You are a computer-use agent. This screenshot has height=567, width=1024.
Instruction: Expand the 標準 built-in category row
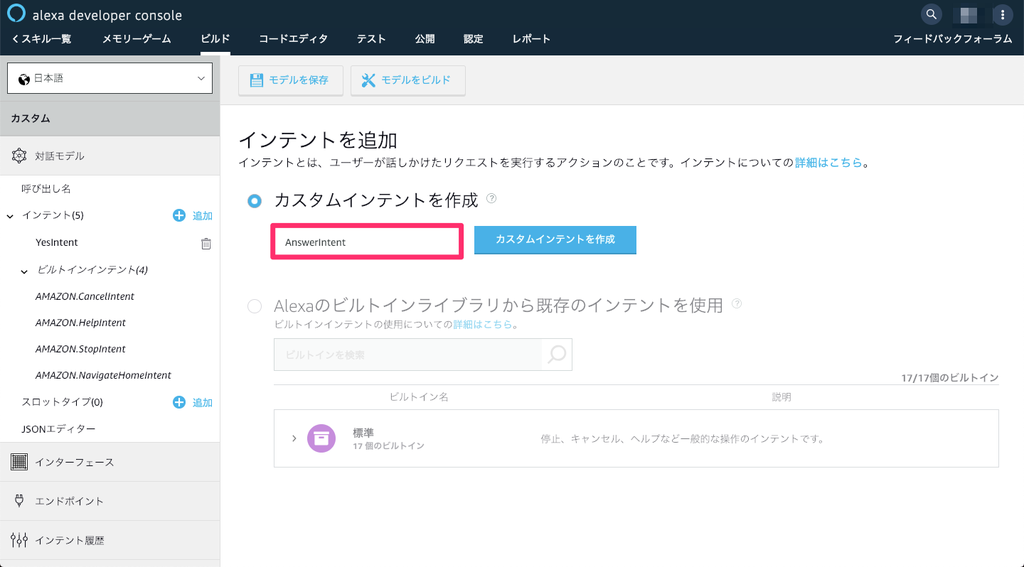click(x=294, y=438)
